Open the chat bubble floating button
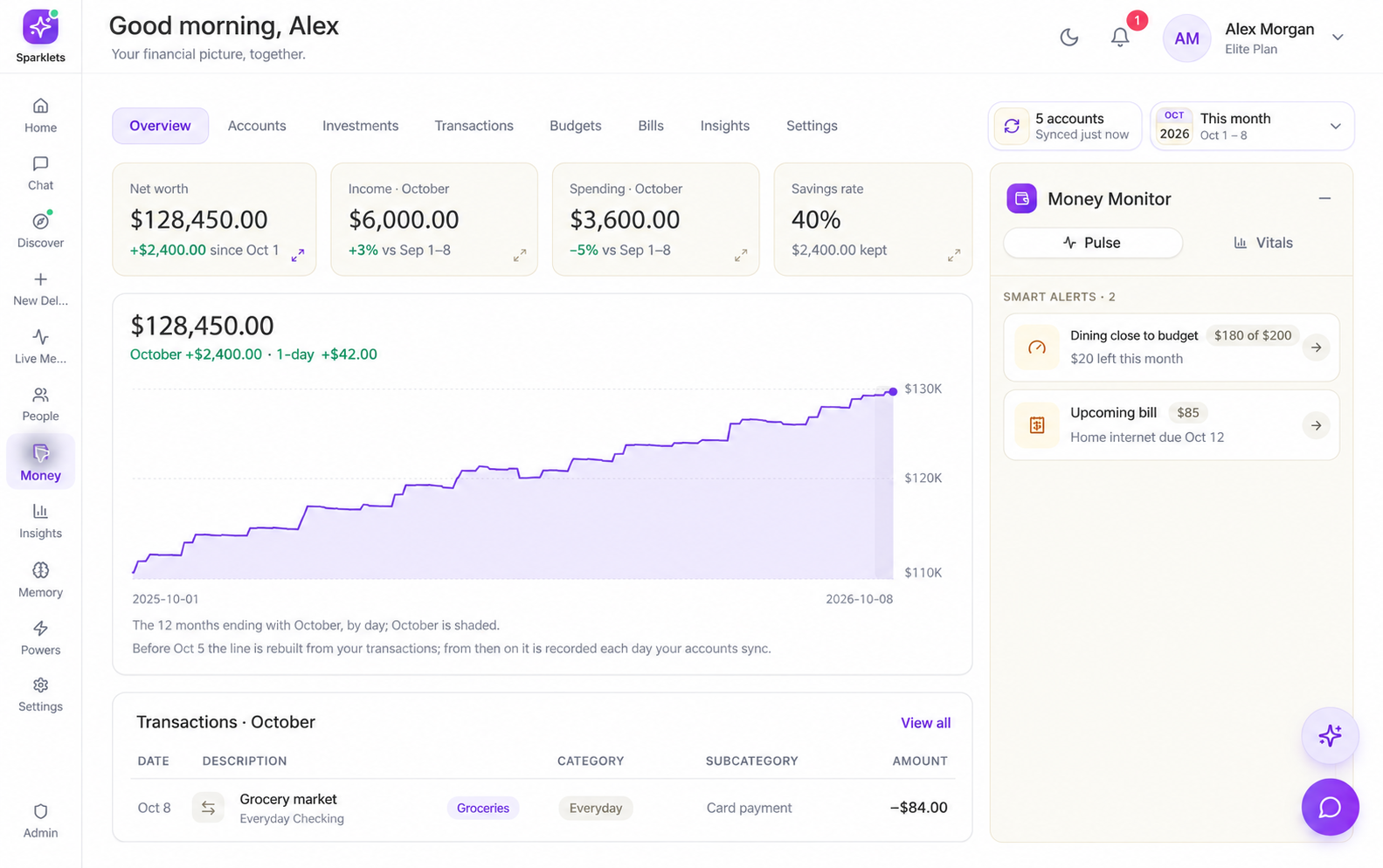Image resolution: width=1383 pixels, height=868 pixels. point(1330,807)
